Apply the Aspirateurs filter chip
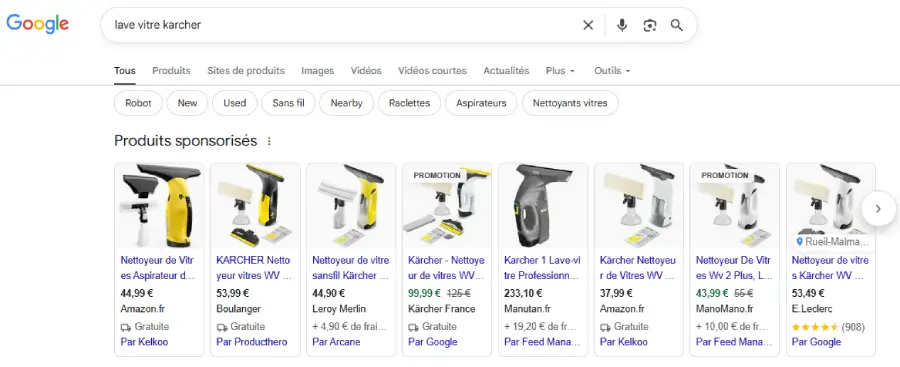Viewport: 900px width, 367px height. [x=481, y=103]
